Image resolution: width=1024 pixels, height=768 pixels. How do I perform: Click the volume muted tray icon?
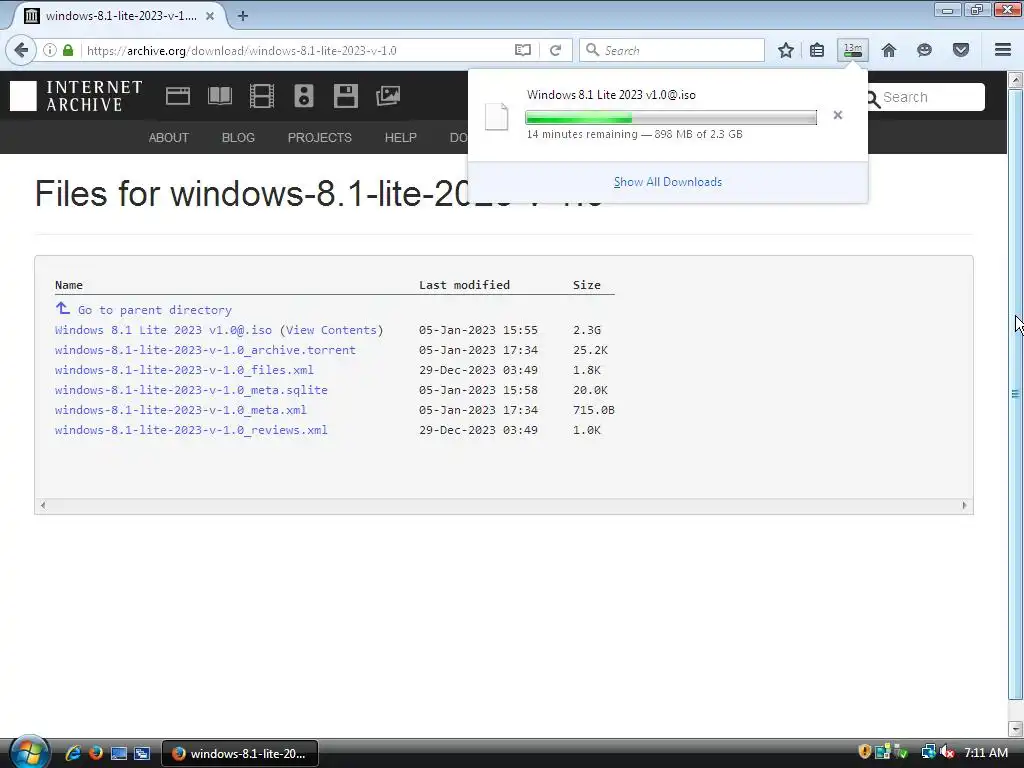tap(948, 752)
